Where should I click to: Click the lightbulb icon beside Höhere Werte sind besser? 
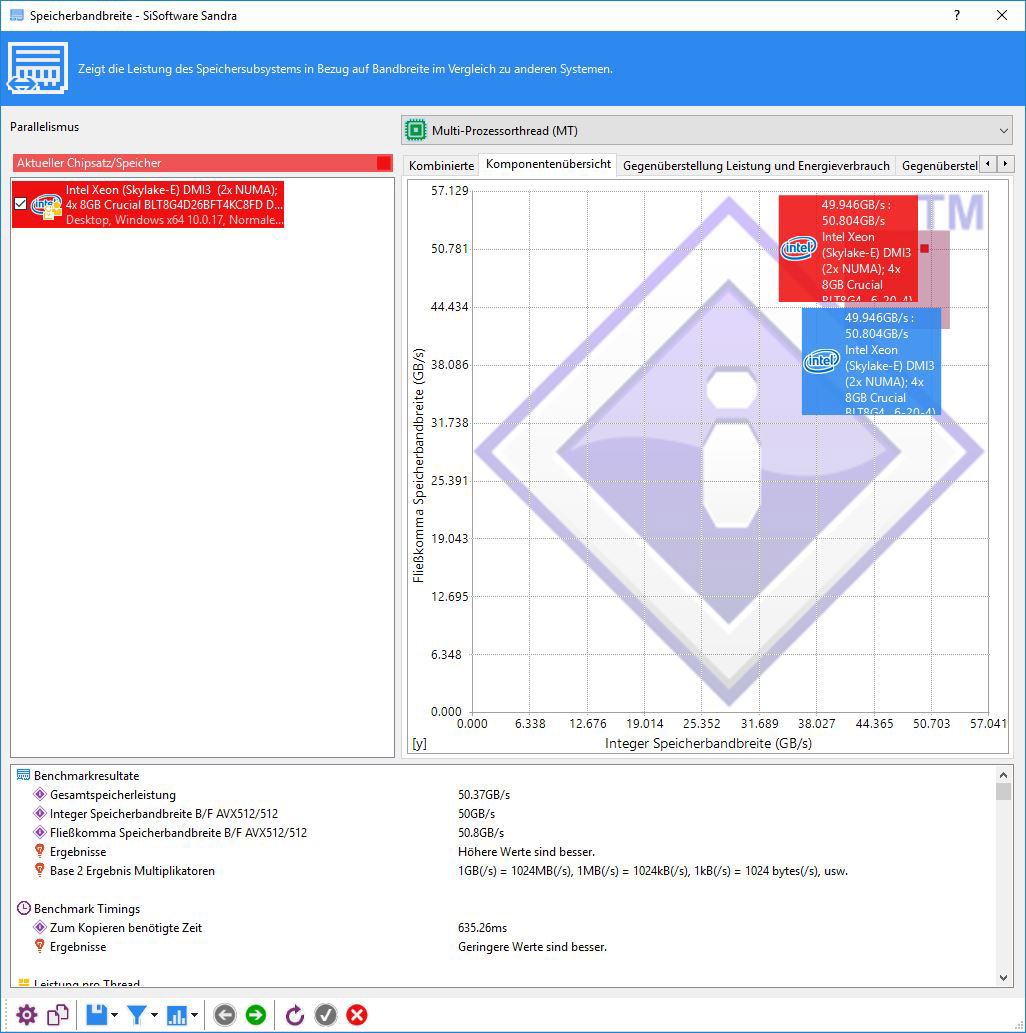click(x=40, y=851)
